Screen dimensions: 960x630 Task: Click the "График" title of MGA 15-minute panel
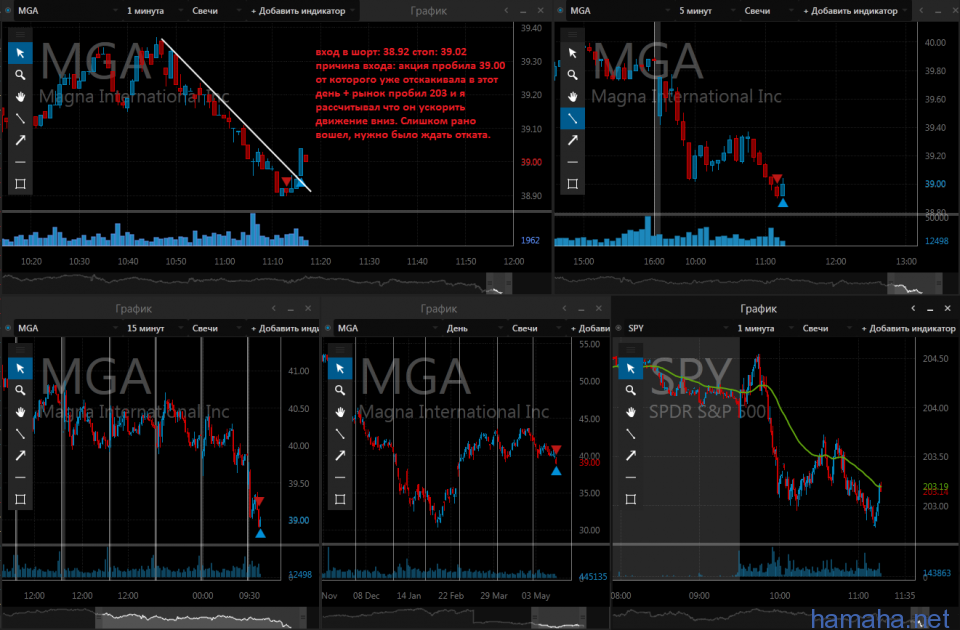click(x=133, y=309)
